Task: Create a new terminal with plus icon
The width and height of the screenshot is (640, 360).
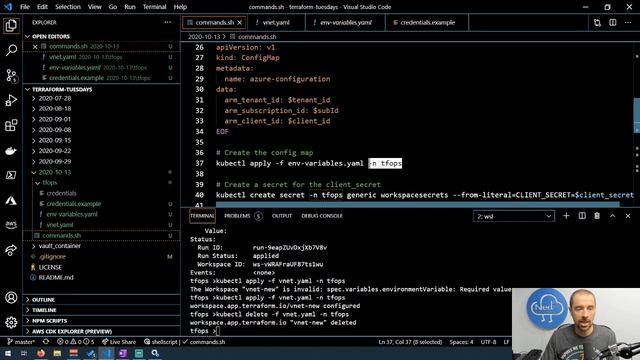Action: pyautogui.click(x=566, y=216)
